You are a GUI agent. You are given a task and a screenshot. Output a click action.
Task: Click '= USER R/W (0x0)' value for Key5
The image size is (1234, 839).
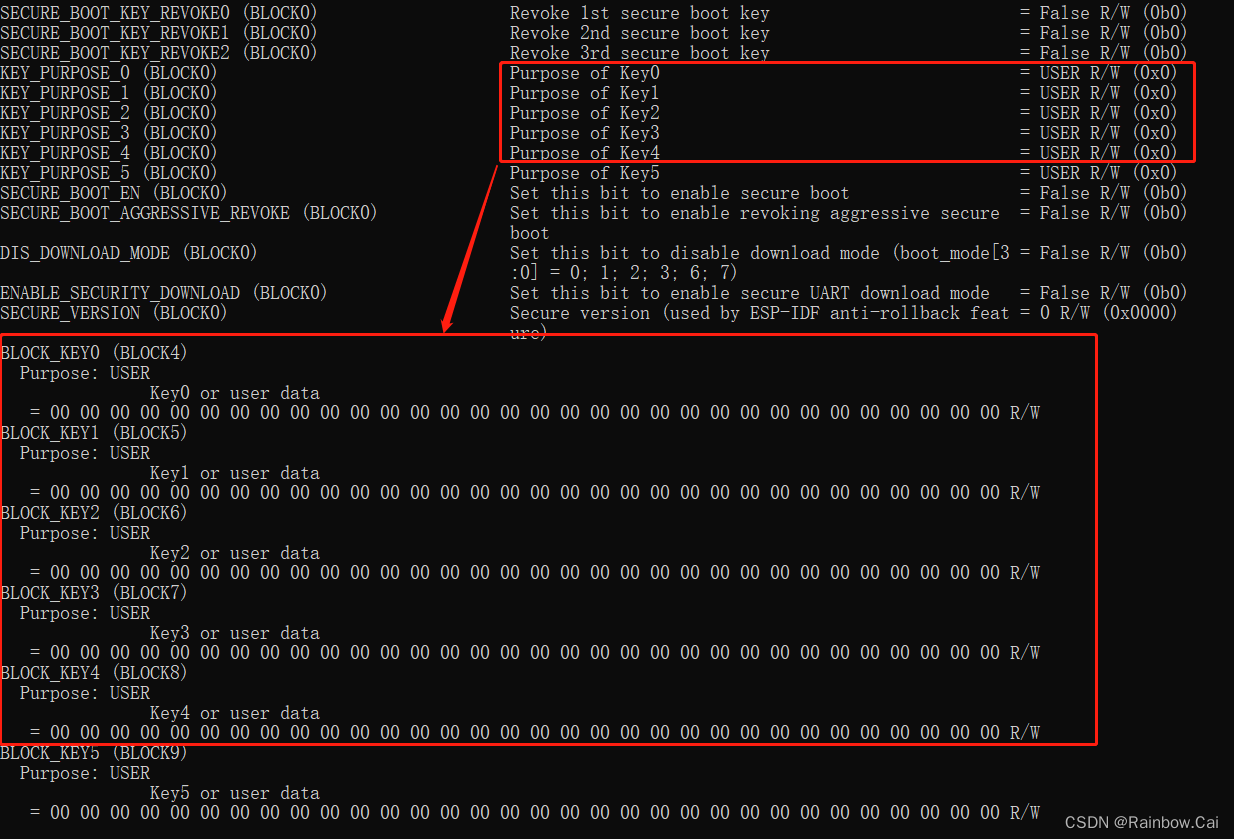click(x=1099, y=173)
